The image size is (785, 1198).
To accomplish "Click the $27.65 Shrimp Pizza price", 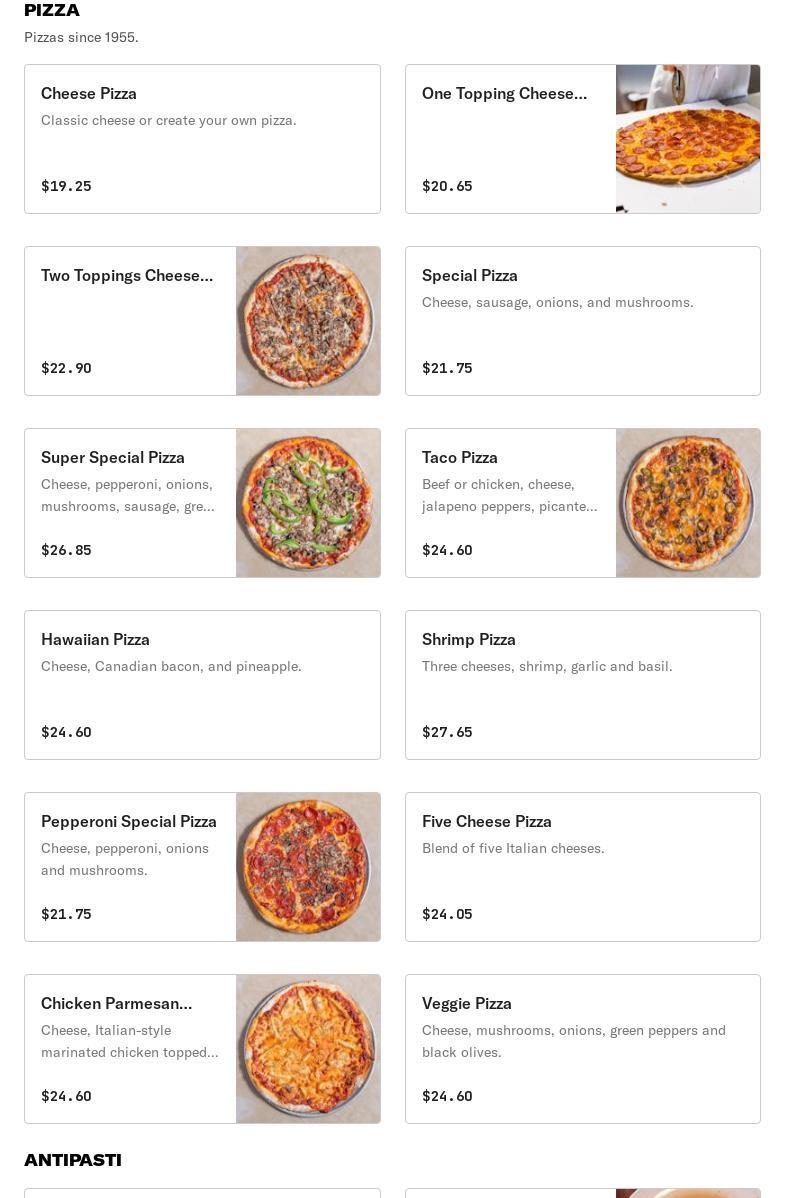I will 447,732.
